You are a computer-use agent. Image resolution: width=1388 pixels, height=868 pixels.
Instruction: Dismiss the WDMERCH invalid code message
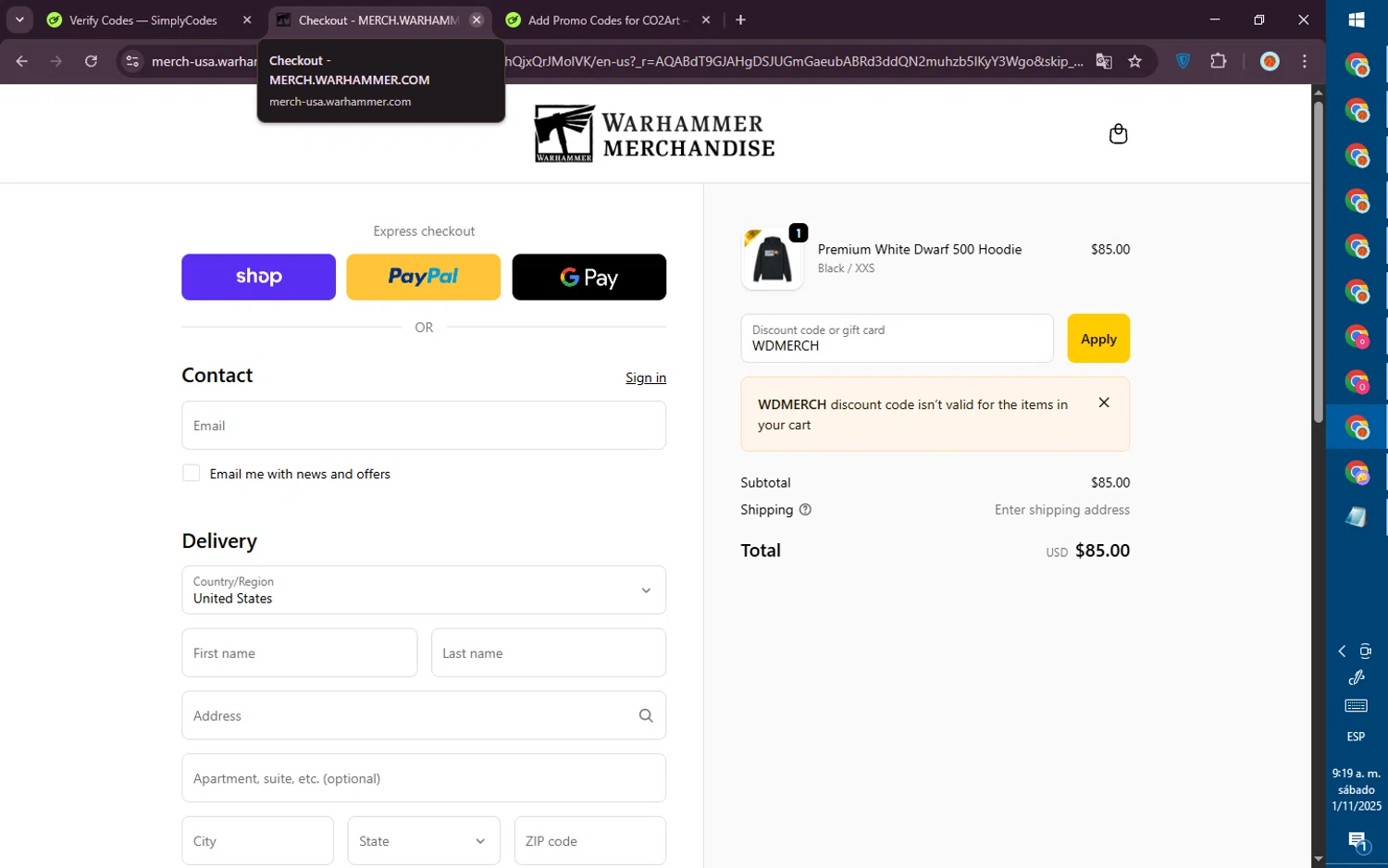(1104, 403)
